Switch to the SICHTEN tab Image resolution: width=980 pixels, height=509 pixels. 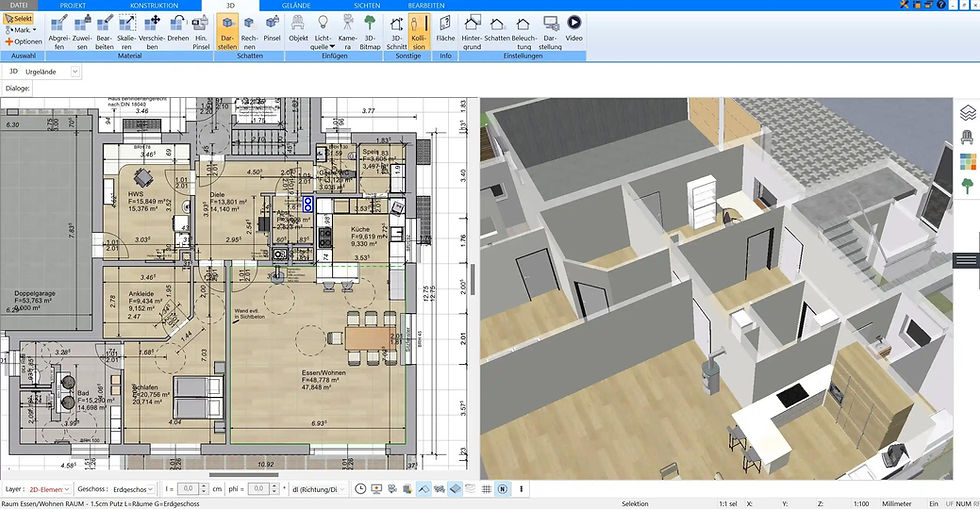[x=367, y=5]
